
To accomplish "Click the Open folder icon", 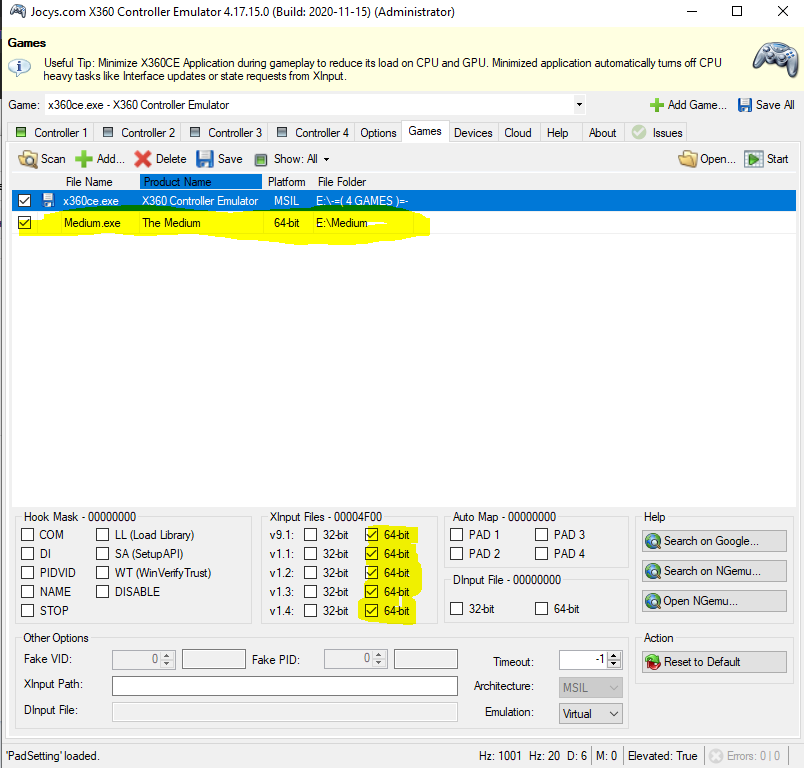I will point(688,159).
